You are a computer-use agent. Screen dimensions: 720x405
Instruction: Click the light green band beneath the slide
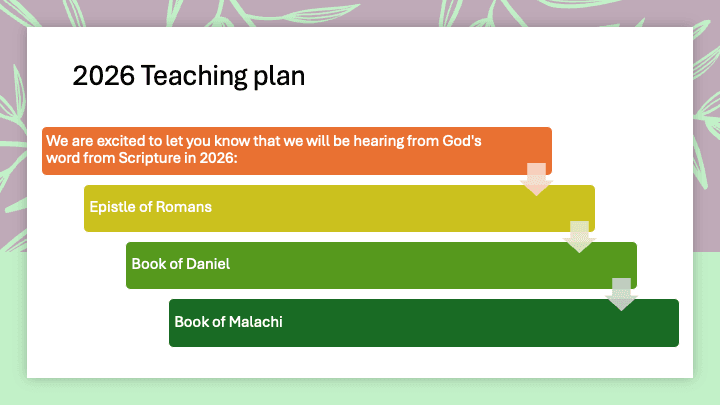[x=360, y=392]
